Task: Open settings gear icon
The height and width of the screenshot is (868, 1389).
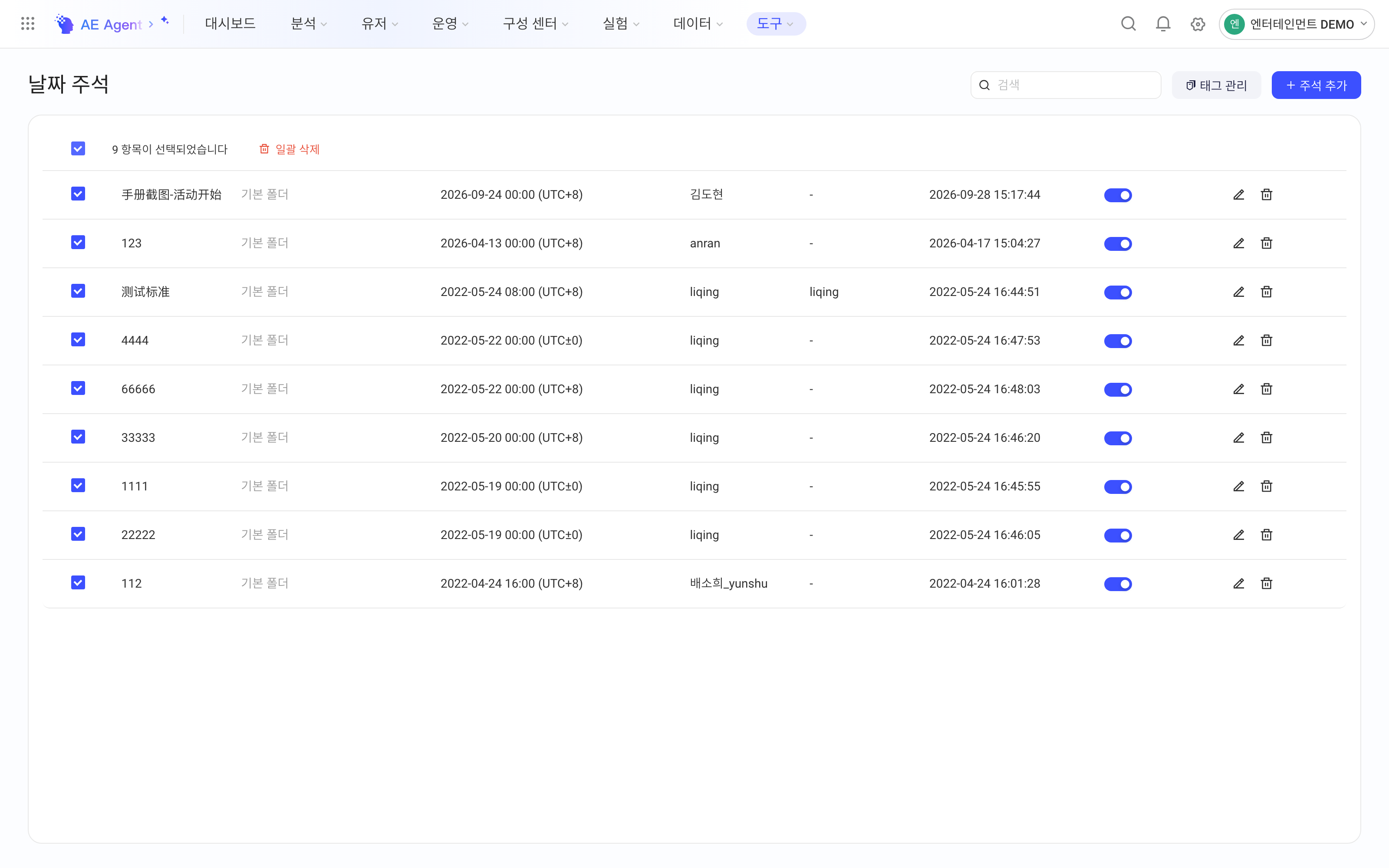Action: point(1198,24)
